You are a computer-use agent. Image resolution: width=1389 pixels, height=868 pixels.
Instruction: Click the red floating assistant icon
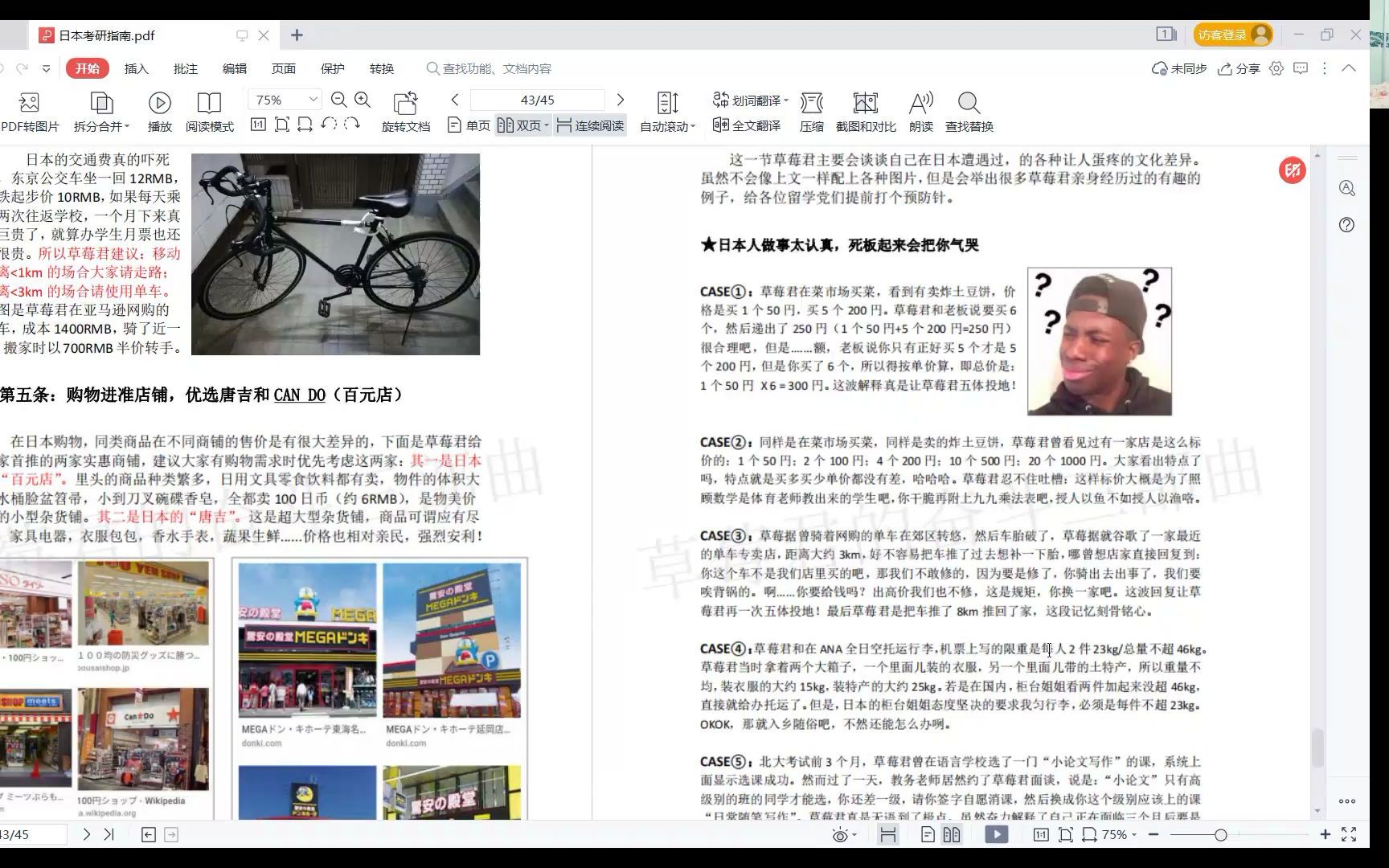pos(1293,170)
